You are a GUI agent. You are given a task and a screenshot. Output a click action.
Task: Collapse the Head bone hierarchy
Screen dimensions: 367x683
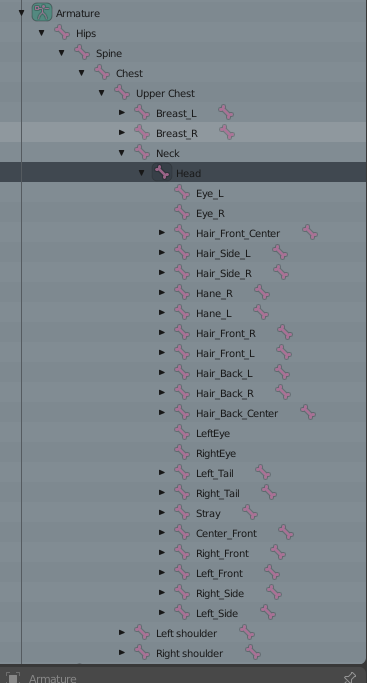[141, 173]
